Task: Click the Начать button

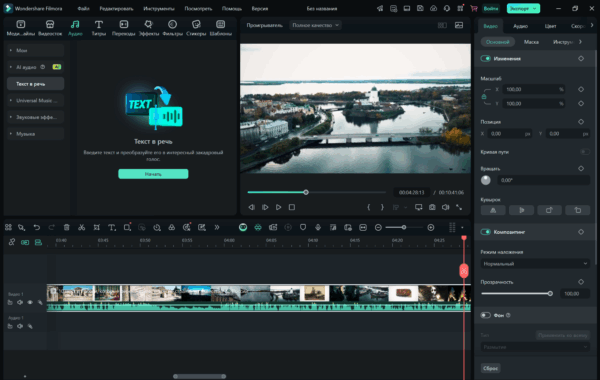Action: point(153,174)
